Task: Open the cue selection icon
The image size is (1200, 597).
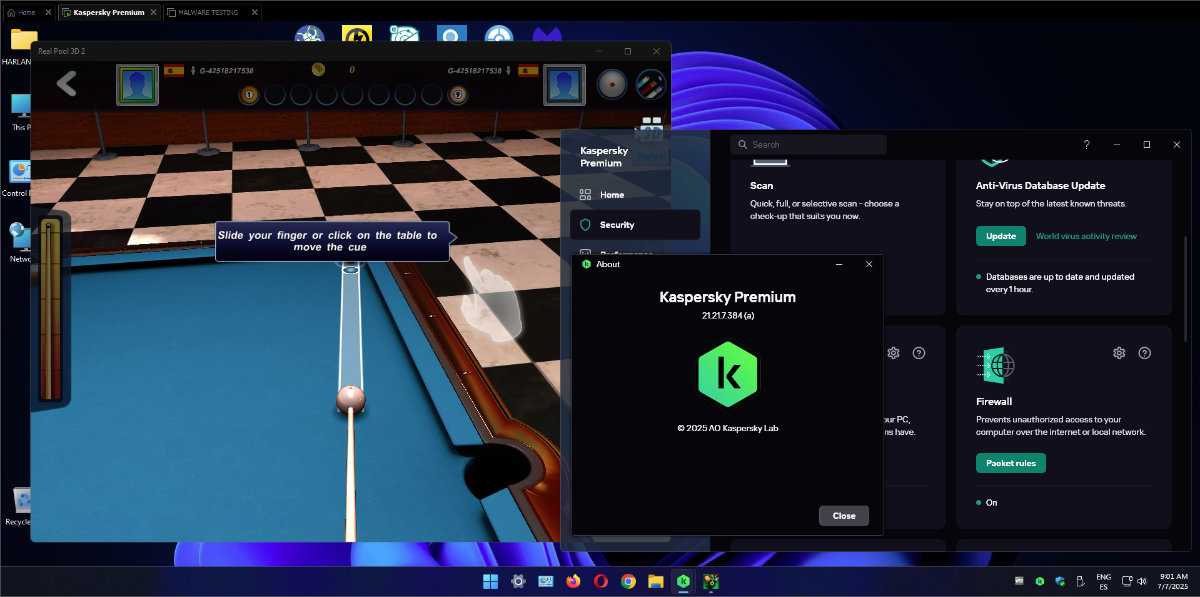Action: [651, 84]
